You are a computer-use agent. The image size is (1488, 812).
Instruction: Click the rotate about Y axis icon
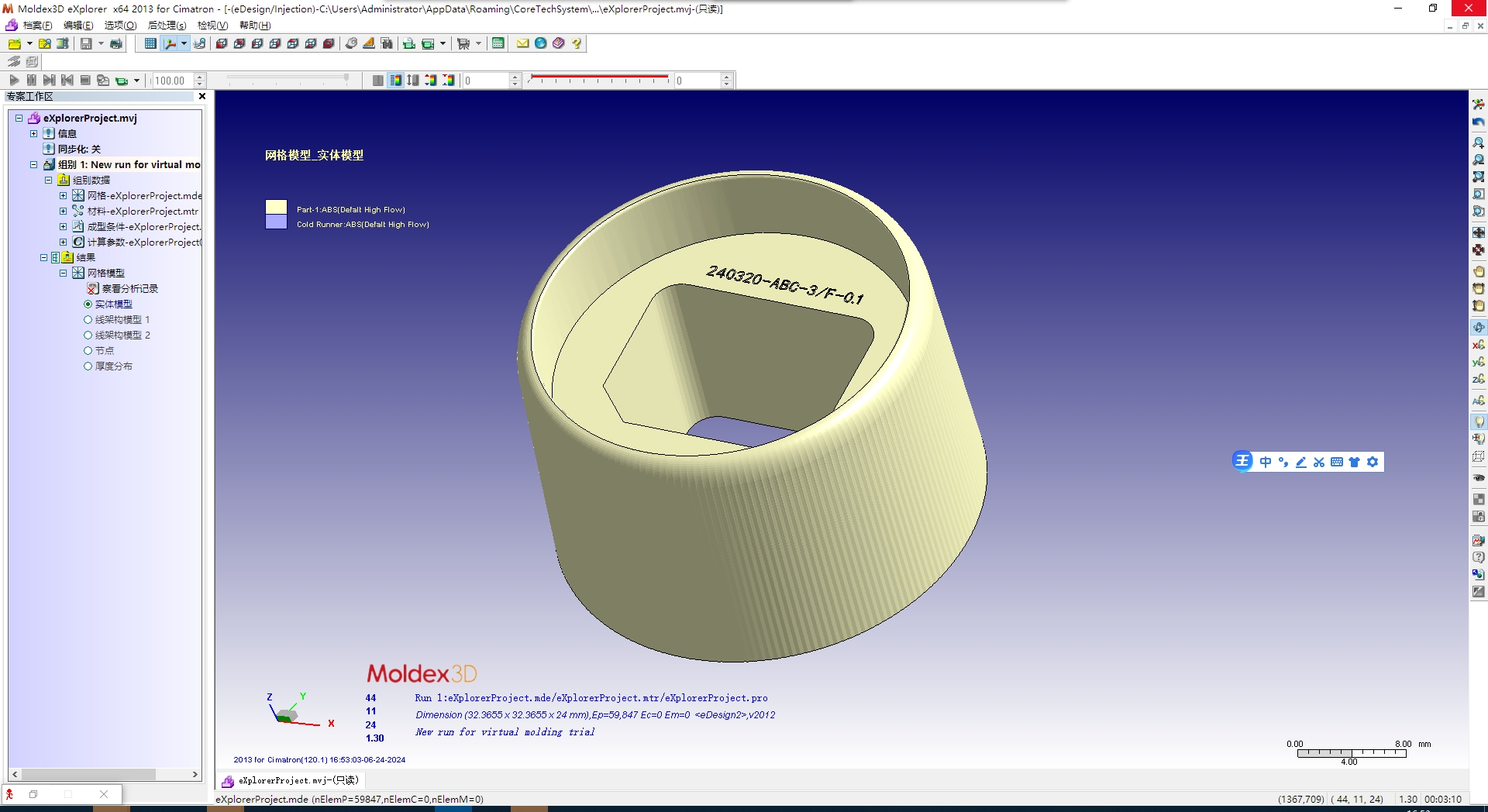click(x=1479, y=362)
